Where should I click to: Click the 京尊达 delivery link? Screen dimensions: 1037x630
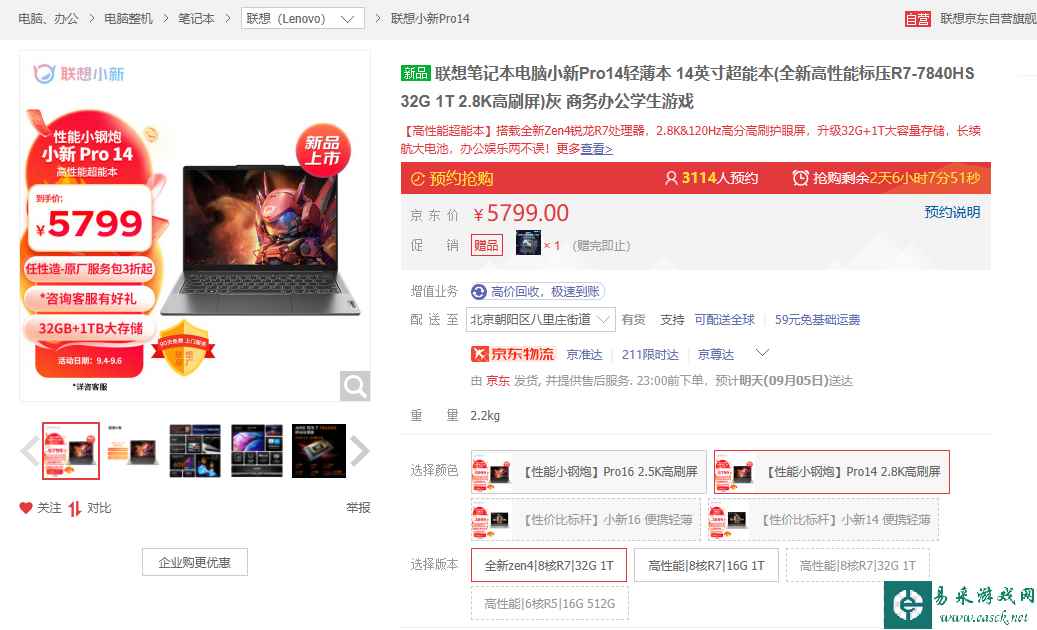(x=716, y=355)
